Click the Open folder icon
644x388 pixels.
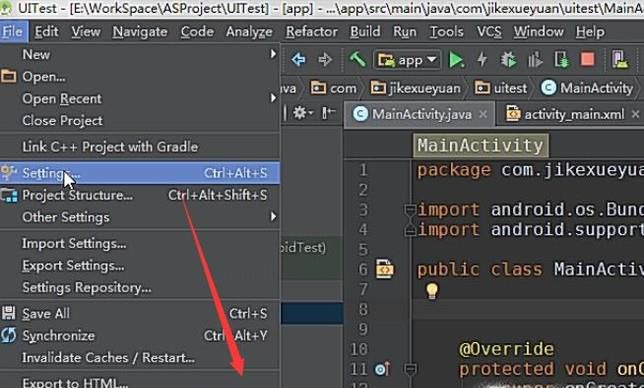coord(9,76)
